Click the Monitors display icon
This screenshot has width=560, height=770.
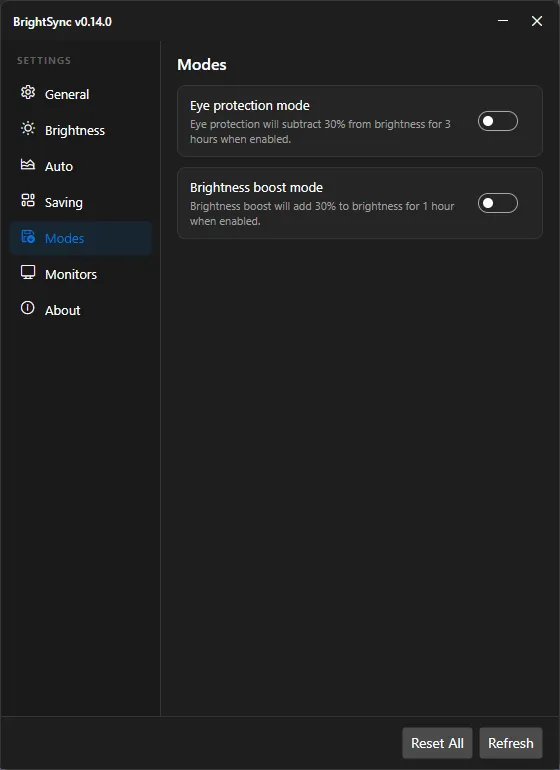click(28, 272)
